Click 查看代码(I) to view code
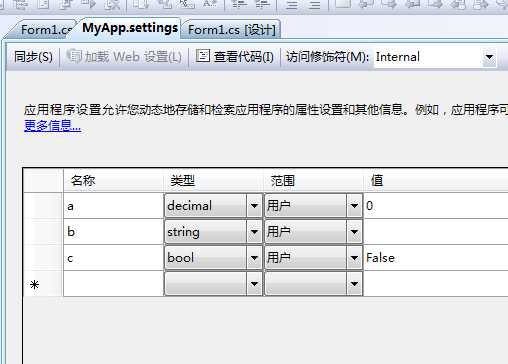 point(235,57)
